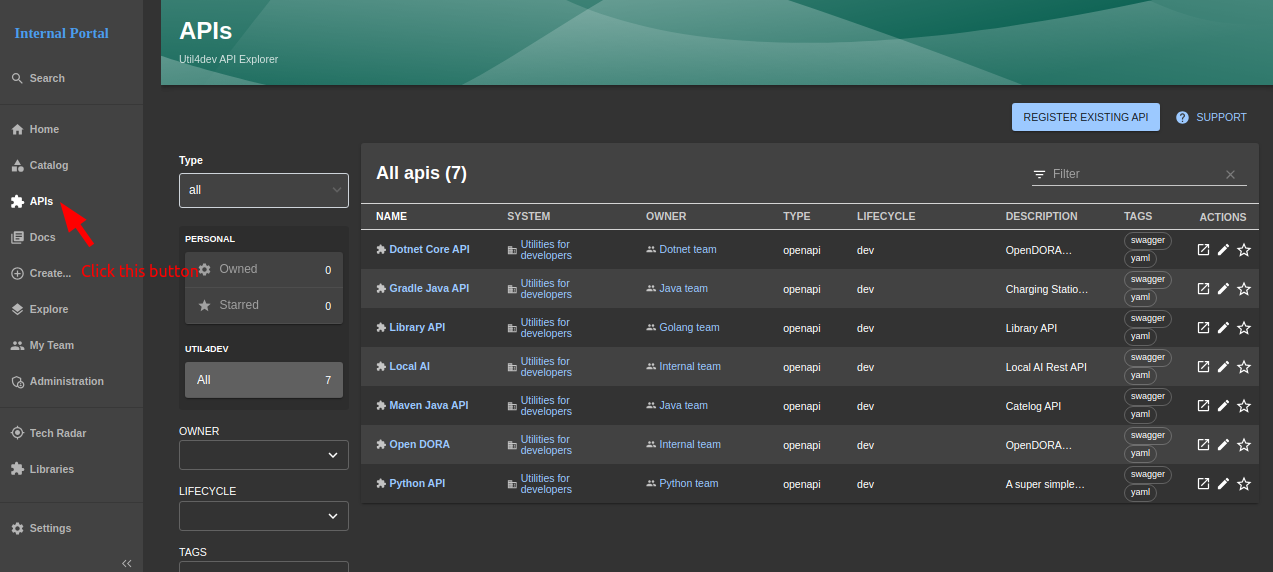Screen dimensions: 1273x572
Task: Open the Type dropdown showing all
Action: (264, 190)
